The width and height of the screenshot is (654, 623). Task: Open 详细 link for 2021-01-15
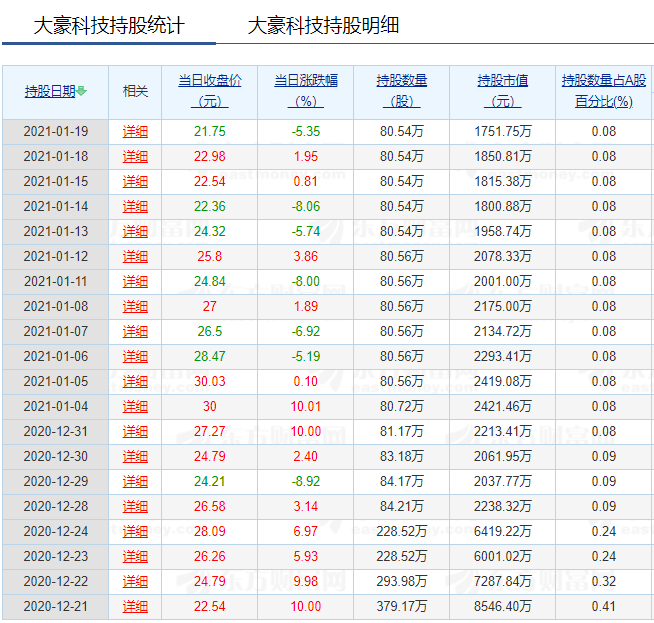click(x=135, y=182)
